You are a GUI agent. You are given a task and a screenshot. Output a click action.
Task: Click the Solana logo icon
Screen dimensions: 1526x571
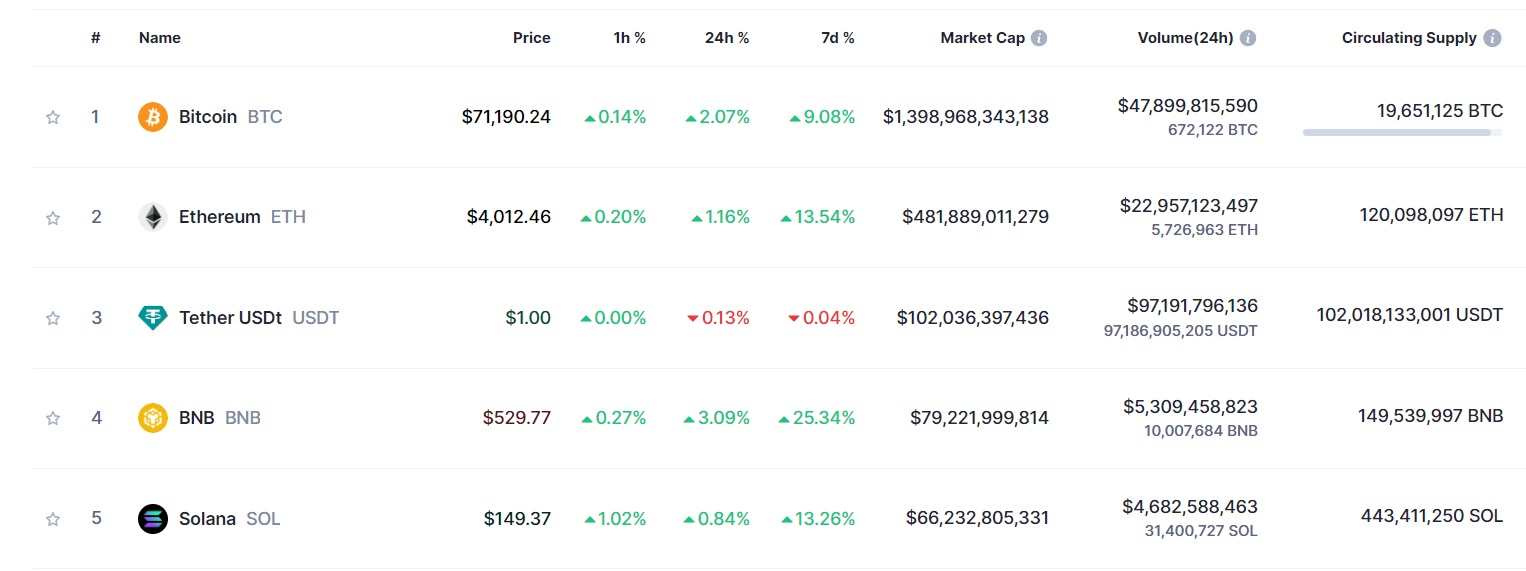[x=153, y=519]
